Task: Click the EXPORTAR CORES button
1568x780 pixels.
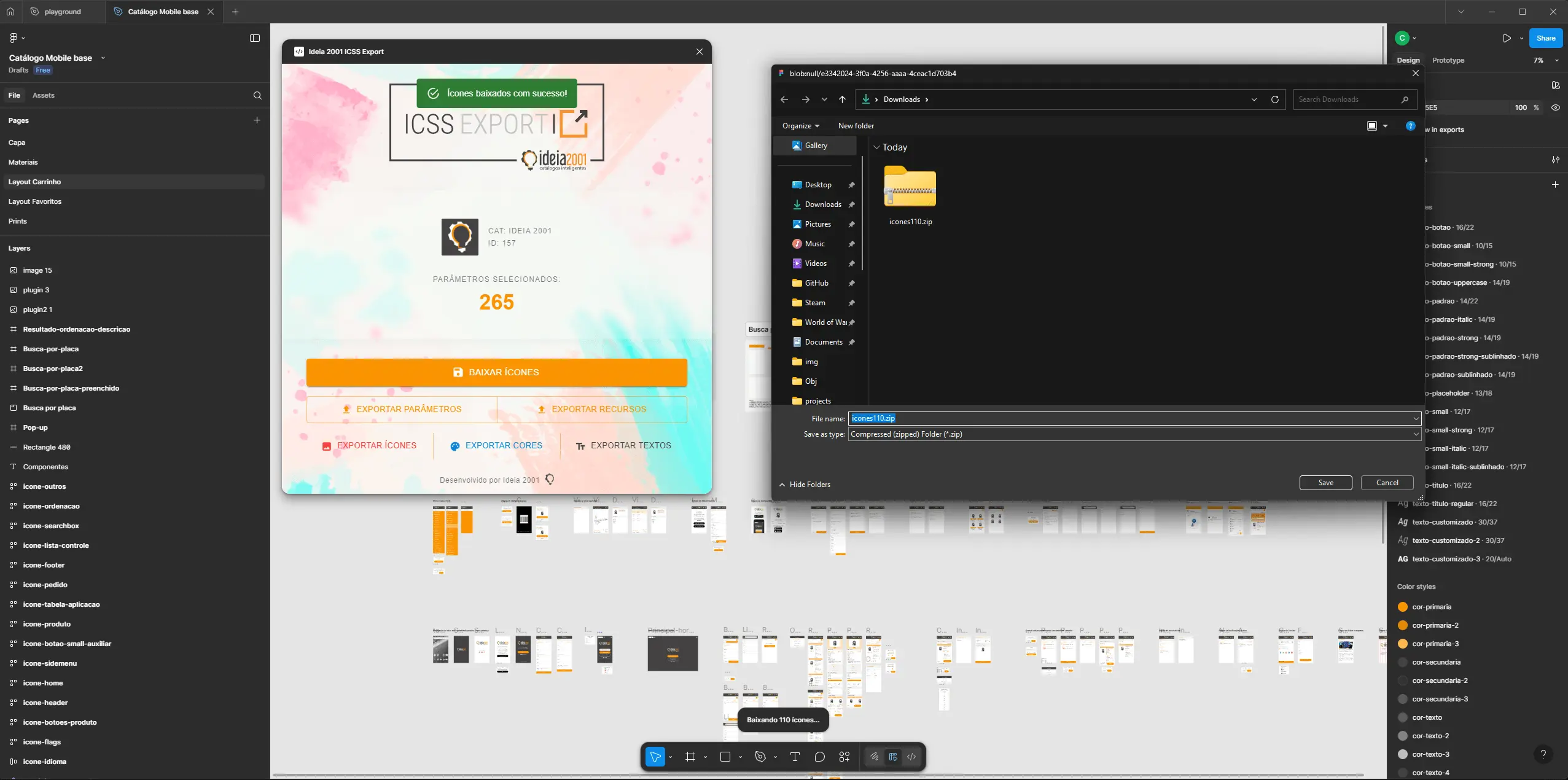Action: pos(497,445)
